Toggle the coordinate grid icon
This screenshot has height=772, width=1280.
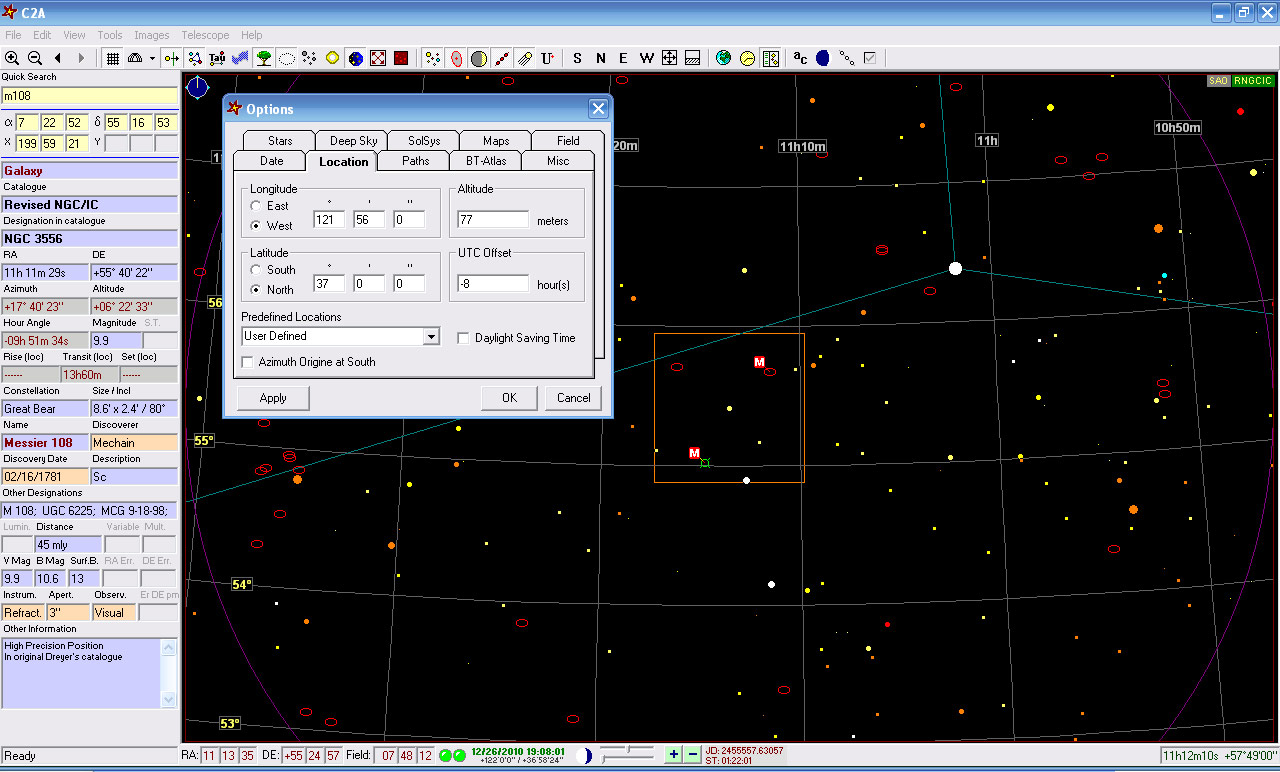pos(113,58)
